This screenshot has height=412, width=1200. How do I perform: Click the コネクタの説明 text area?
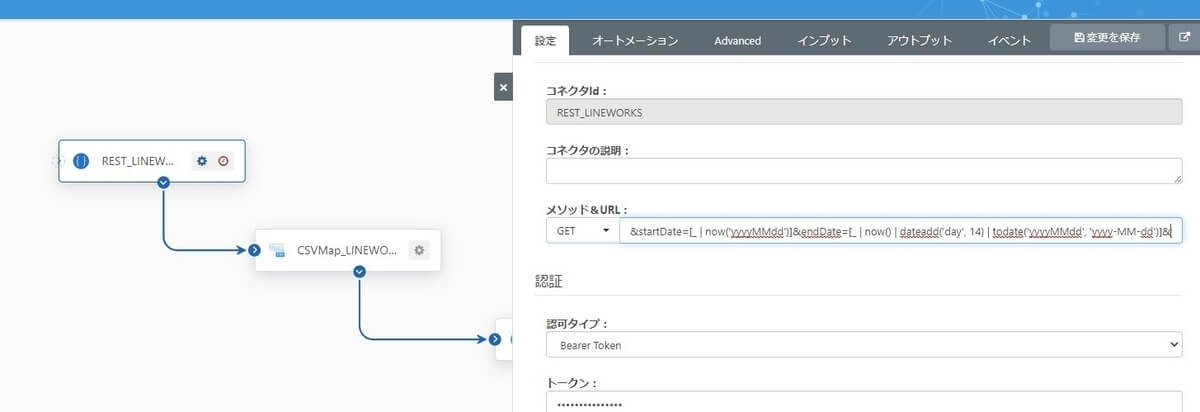(x=864, y=171)
